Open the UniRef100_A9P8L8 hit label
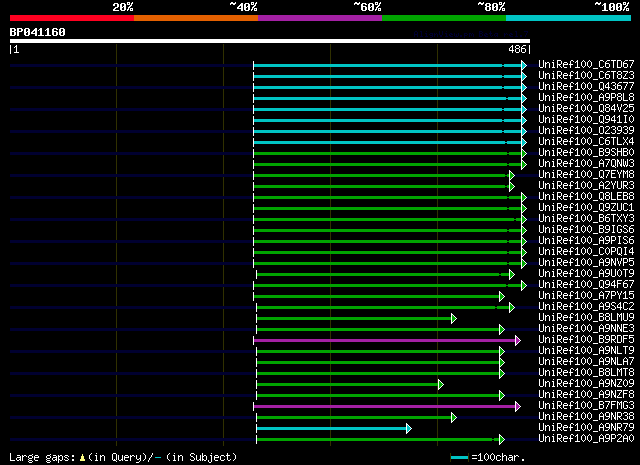 [586, 97]
